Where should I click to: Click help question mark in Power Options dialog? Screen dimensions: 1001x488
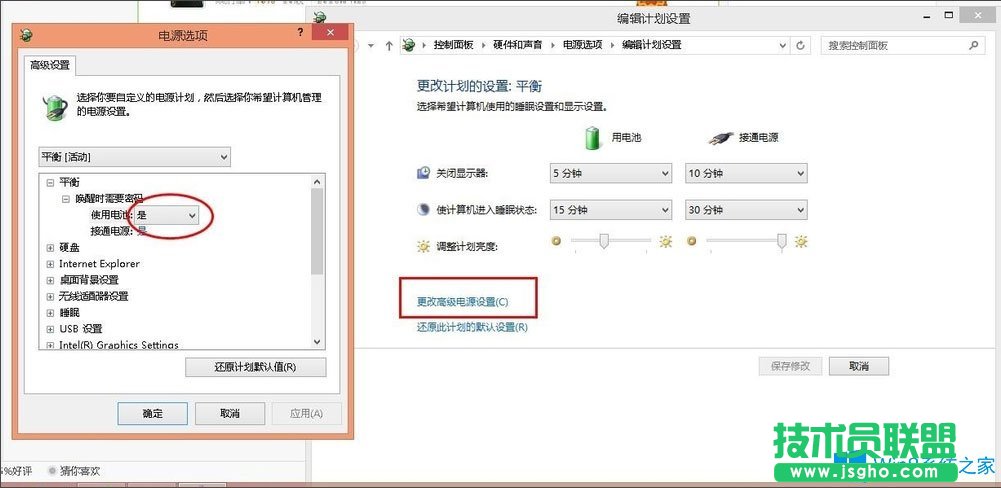301,33
